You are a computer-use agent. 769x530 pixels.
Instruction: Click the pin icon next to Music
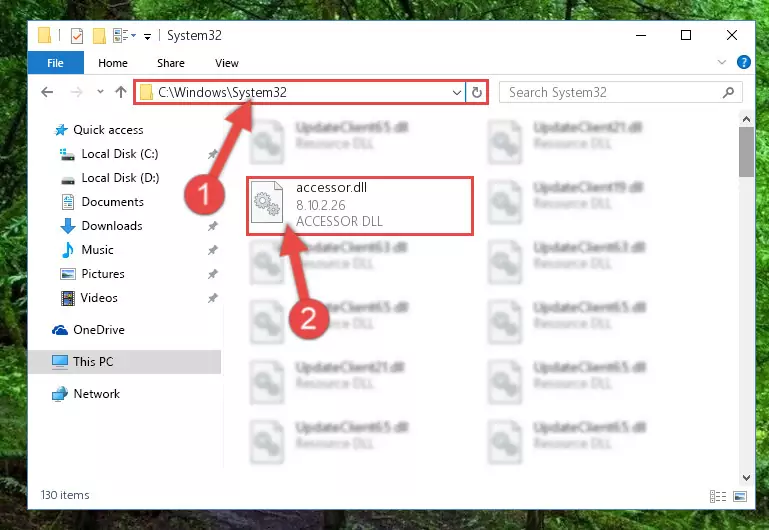[212, 250]
